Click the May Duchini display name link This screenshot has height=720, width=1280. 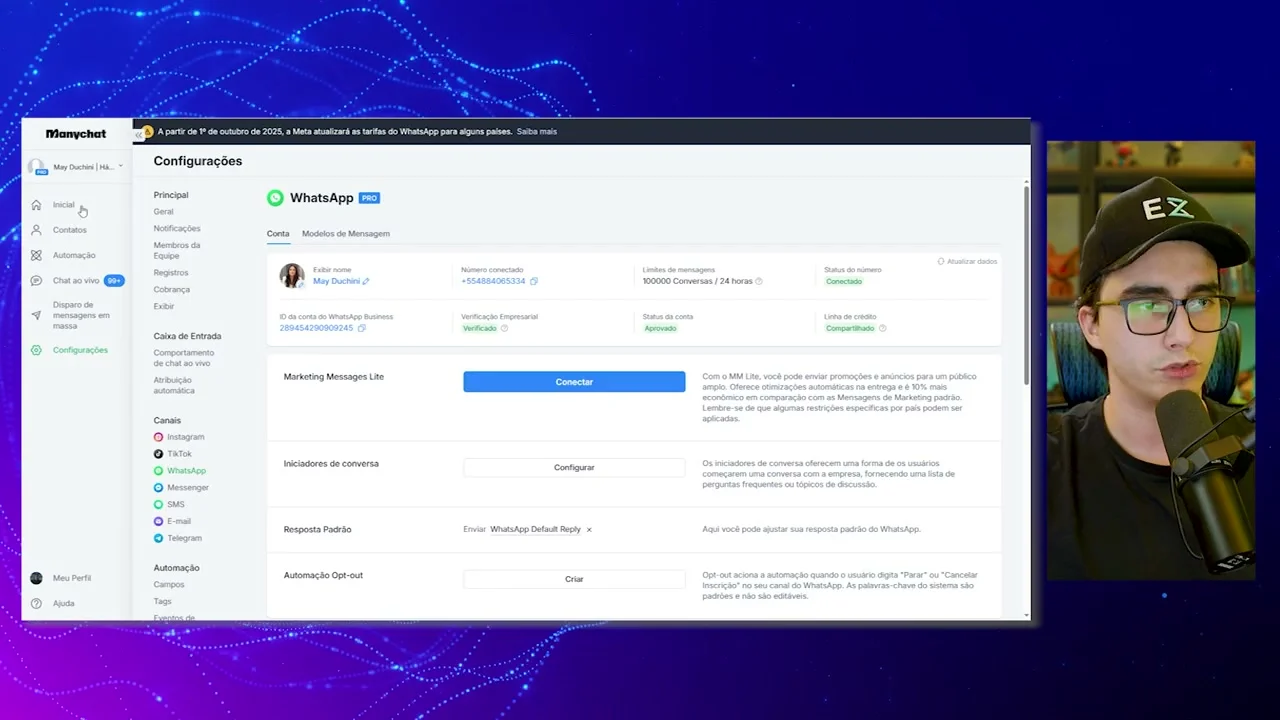point(336,282)
